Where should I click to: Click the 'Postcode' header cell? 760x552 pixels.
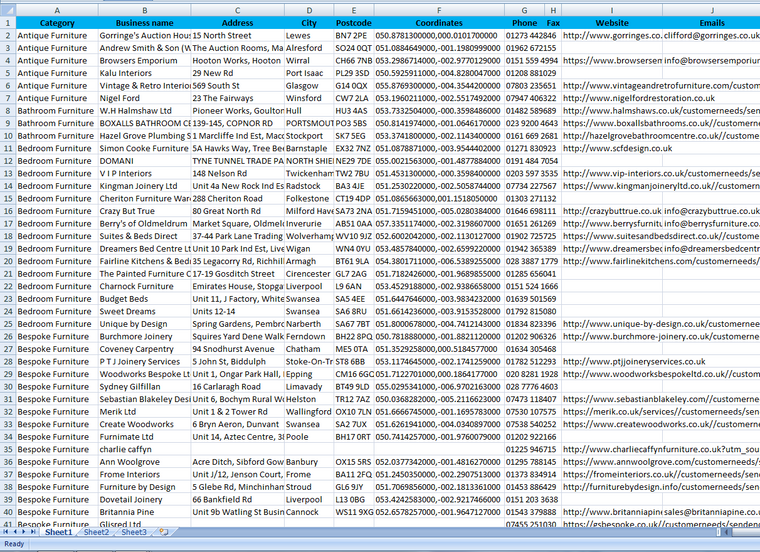coord(354,23)
